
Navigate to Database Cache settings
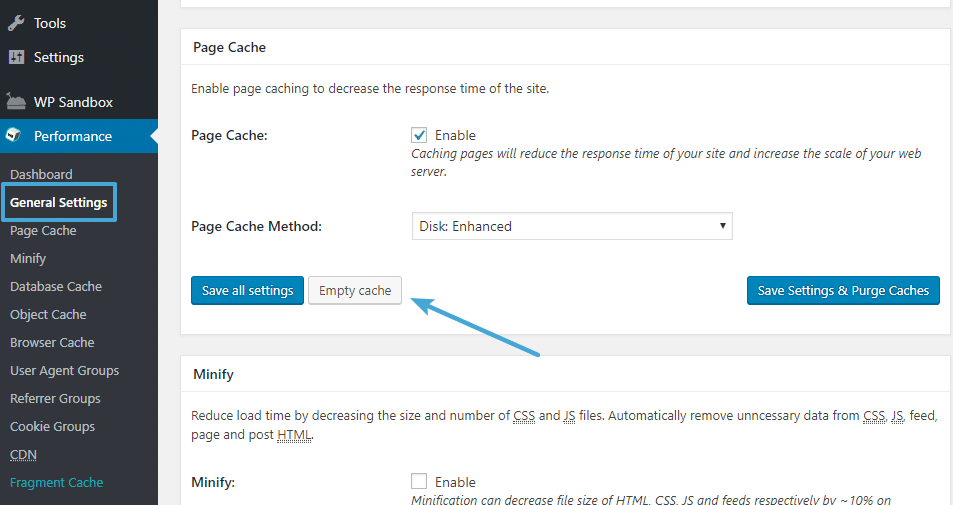pyautogui.click(x=56, y=286)
